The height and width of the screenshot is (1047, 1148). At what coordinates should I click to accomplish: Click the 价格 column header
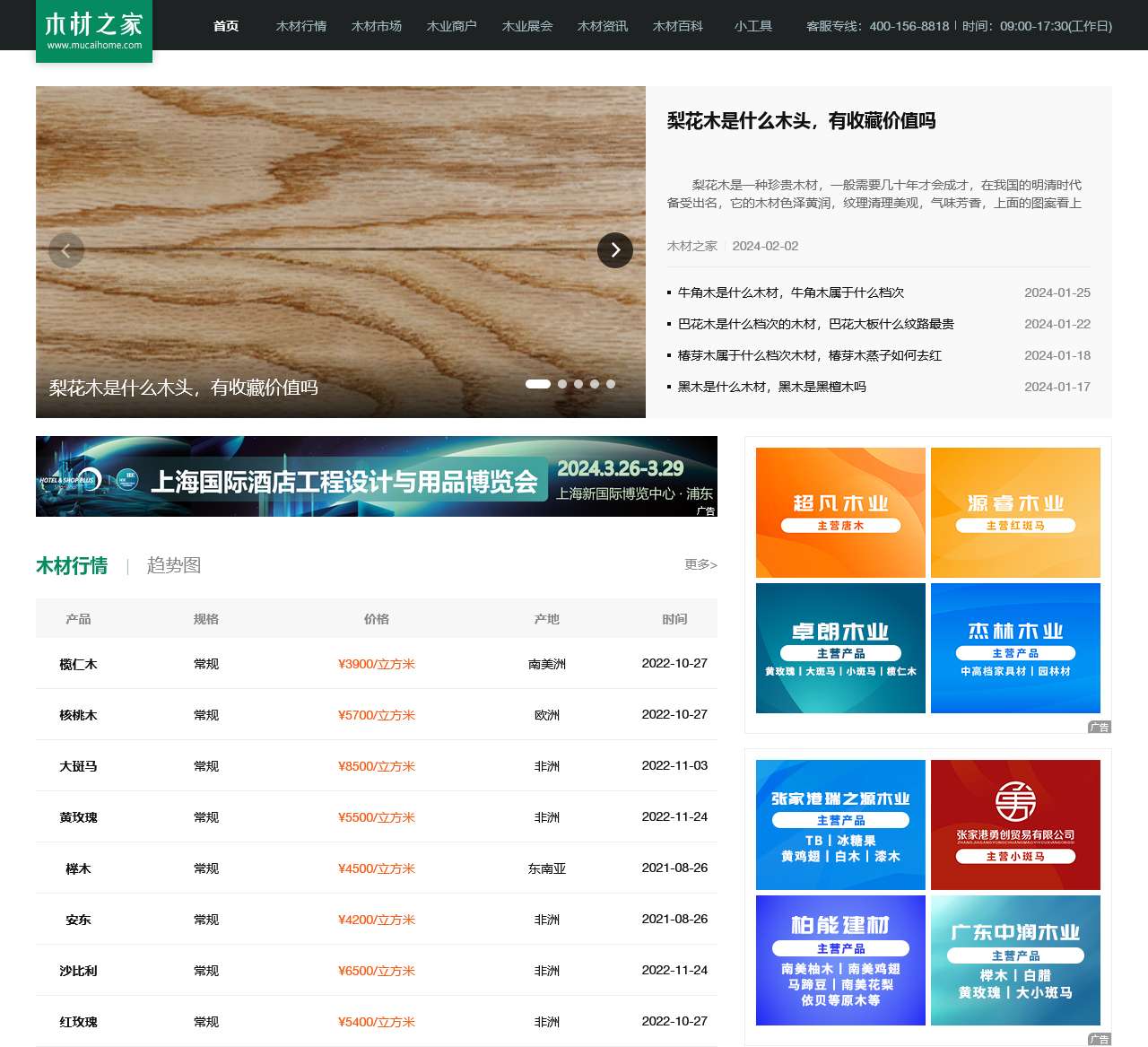(x=377, y=619)
